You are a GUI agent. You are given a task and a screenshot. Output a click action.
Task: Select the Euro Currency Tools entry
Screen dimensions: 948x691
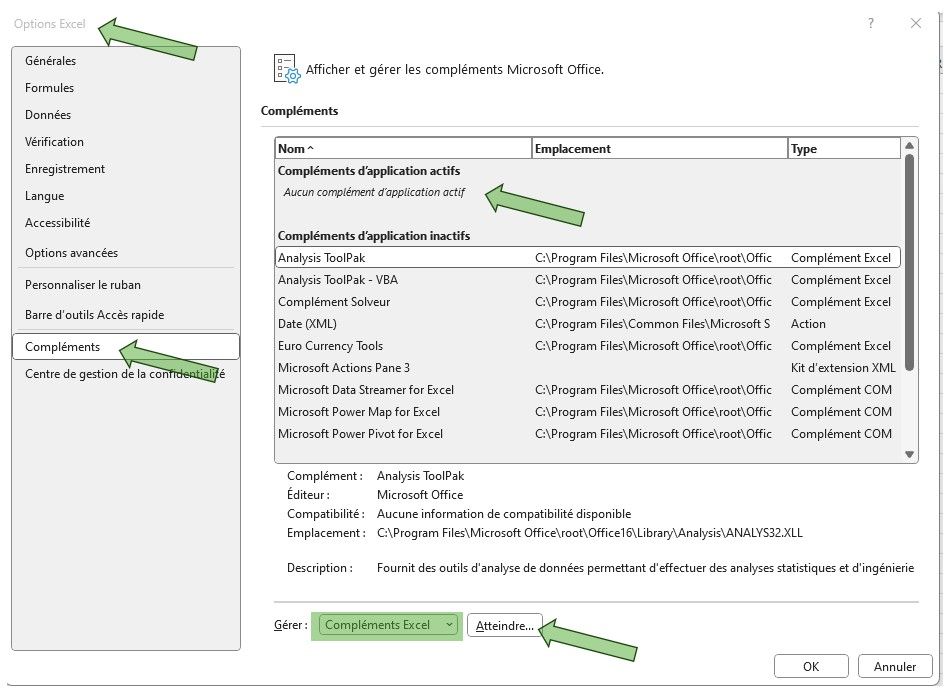[330, 346]
